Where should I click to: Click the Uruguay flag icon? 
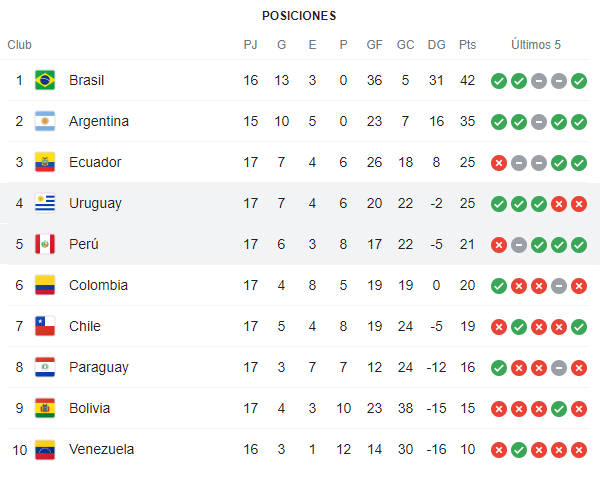pyautogui.click(x=45, y=203)
